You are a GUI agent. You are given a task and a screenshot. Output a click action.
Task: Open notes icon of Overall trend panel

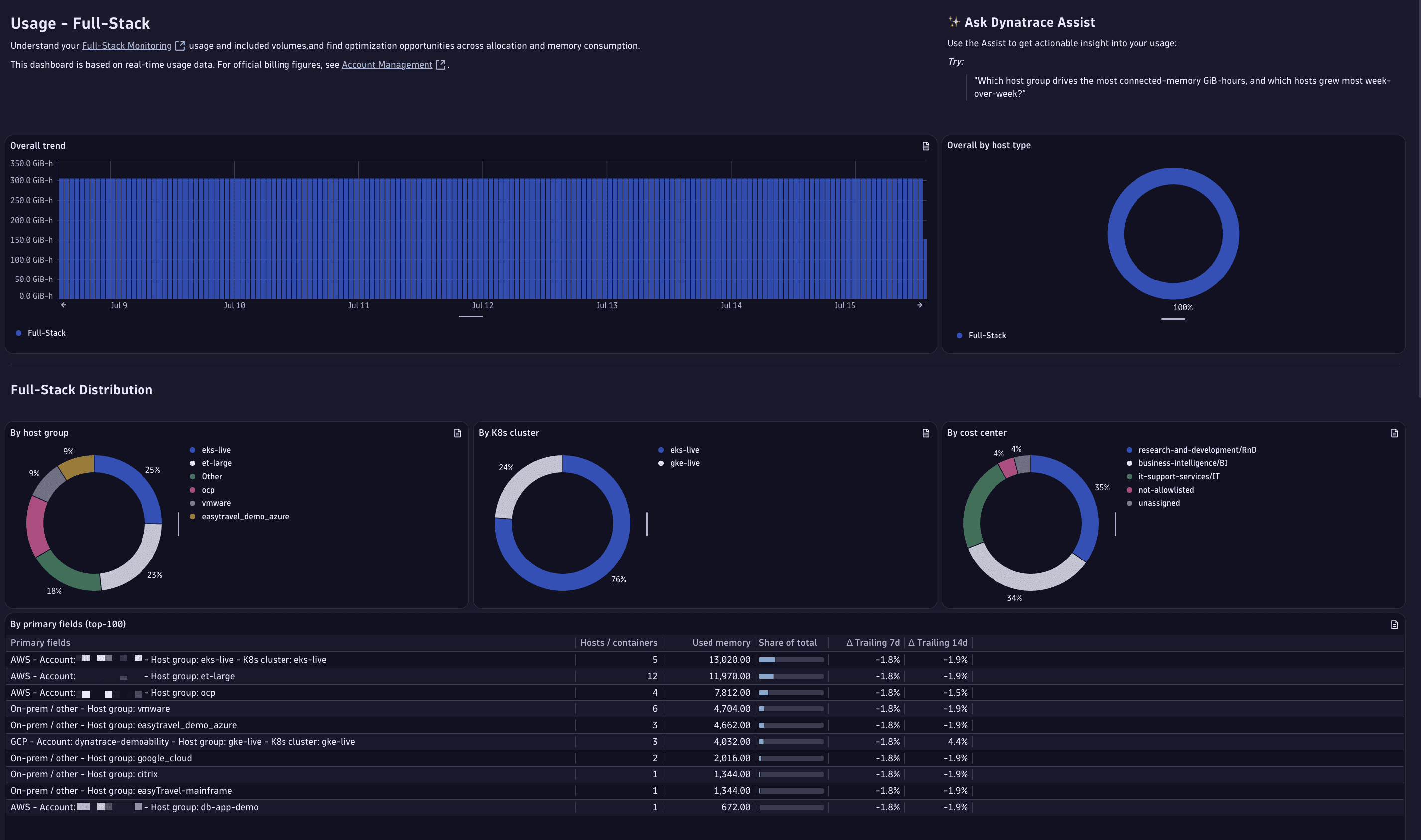pos(926,146)
